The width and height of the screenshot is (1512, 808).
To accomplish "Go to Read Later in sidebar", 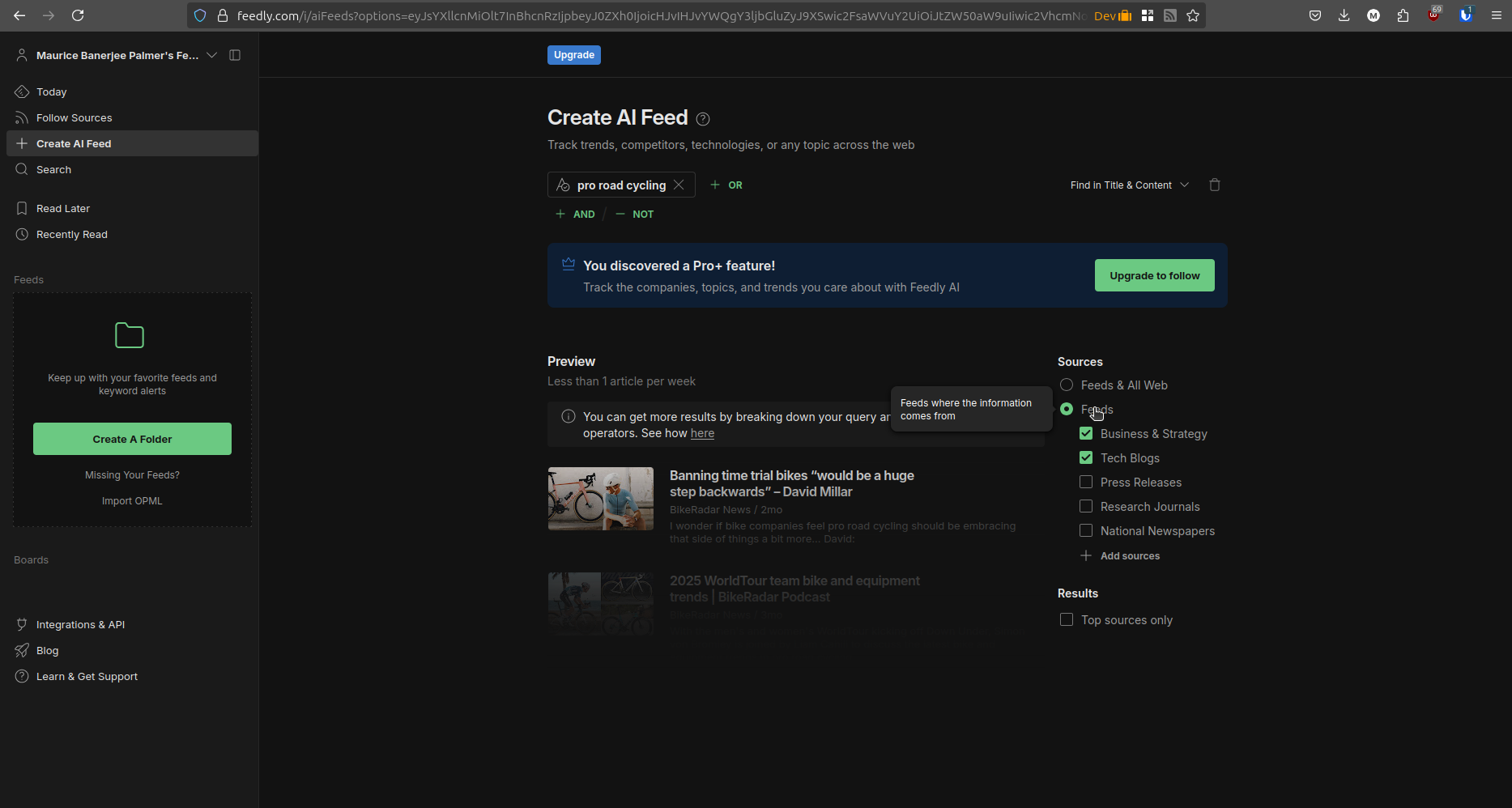I will (63, 209).
